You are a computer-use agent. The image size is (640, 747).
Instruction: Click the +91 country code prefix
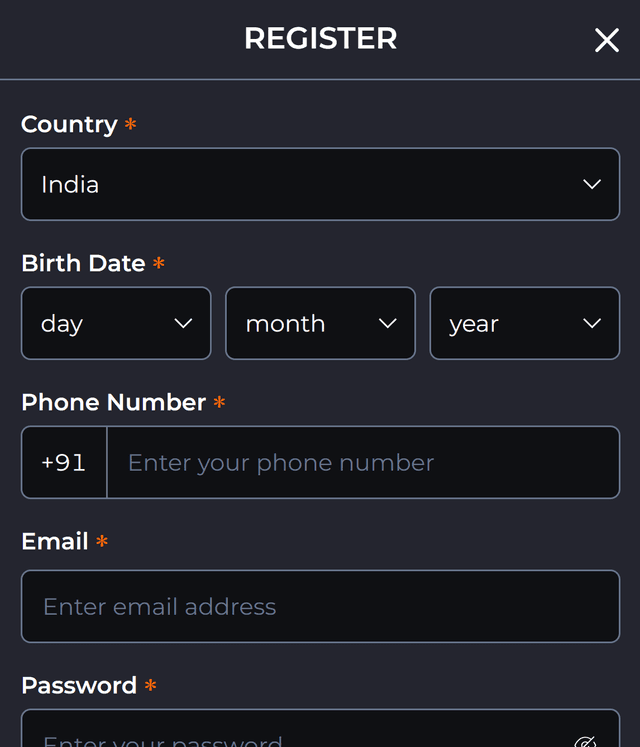pyautogui.click(x=64, y=462)
